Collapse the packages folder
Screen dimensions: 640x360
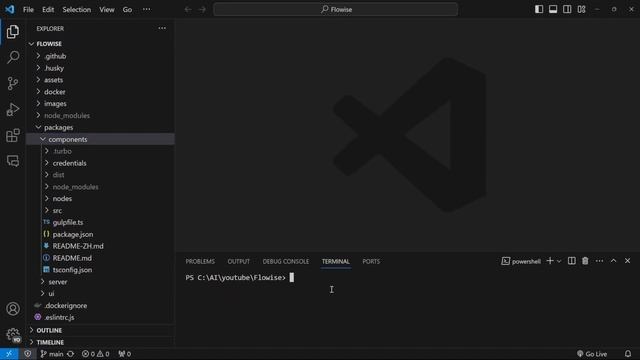101,127
